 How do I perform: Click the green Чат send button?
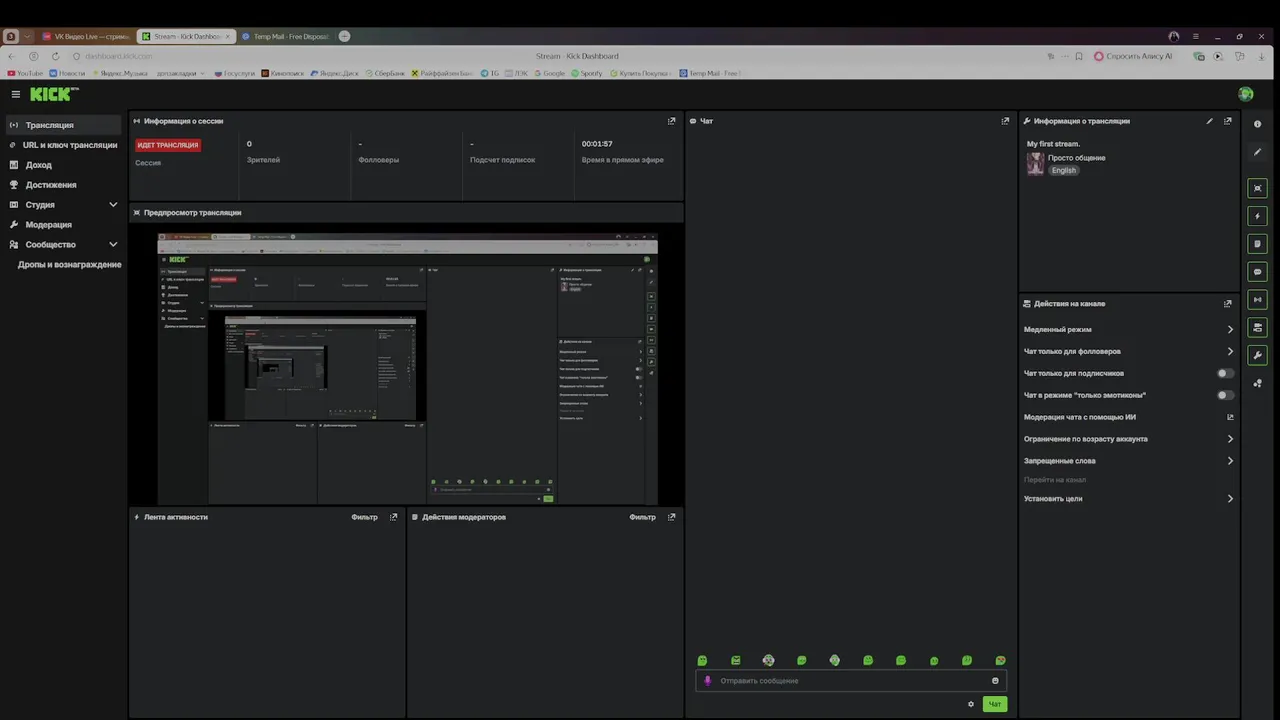(994, 704)
